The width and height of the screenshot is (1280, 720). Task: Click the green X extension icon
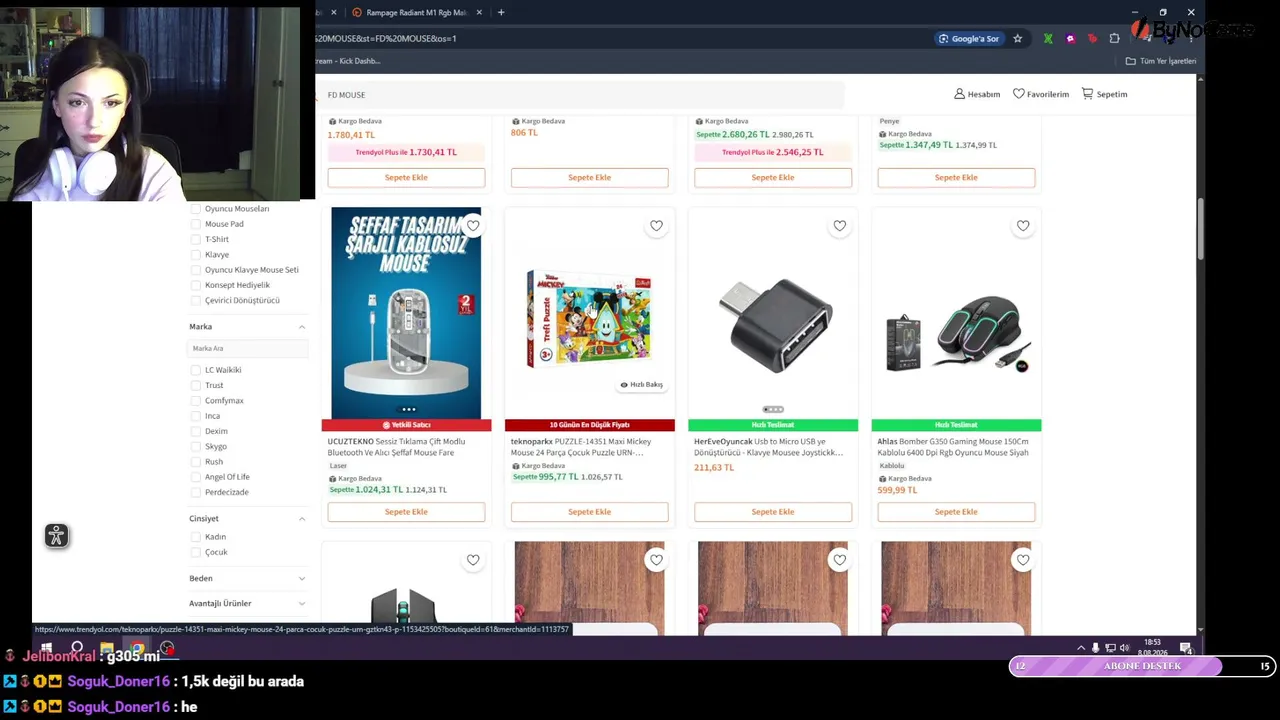click(1048, 39)
